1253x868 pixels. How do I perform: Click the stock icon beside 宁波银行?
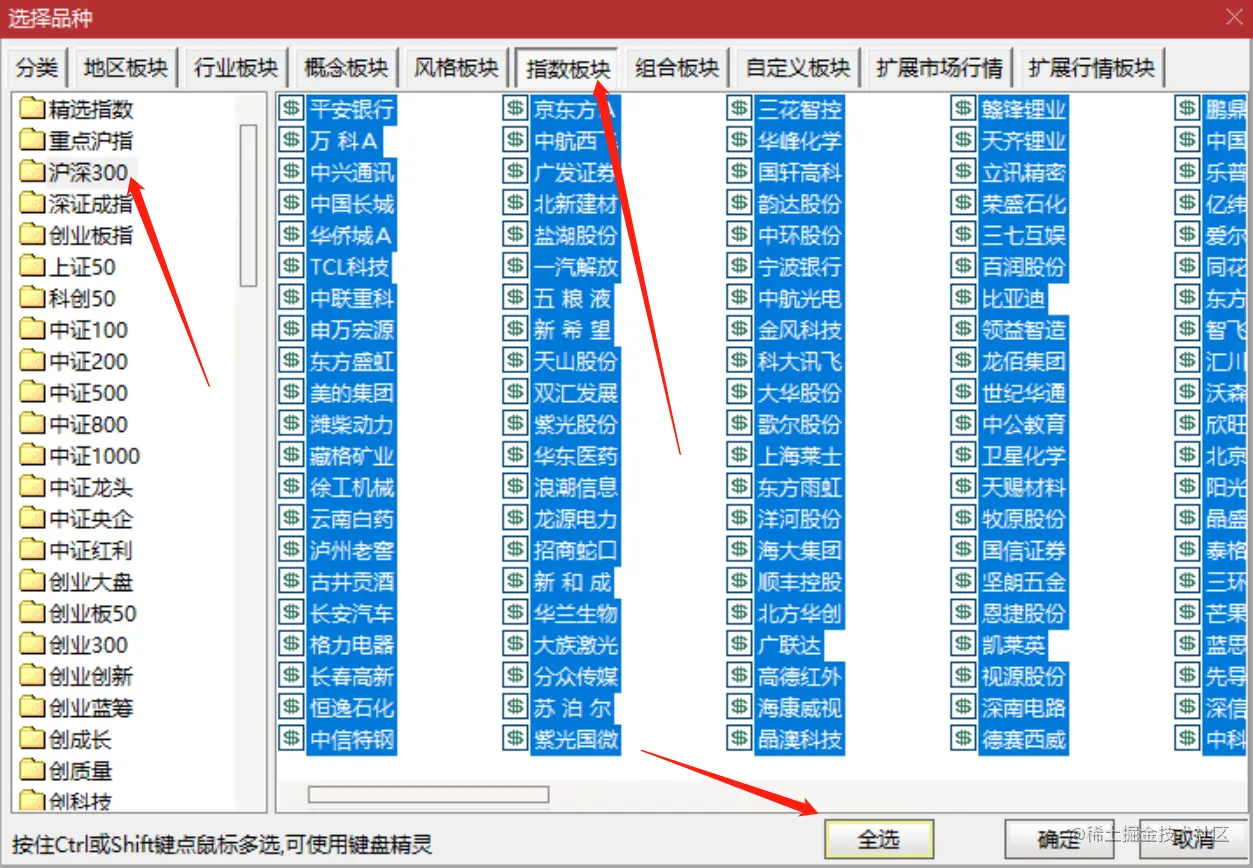pos(739,267)
